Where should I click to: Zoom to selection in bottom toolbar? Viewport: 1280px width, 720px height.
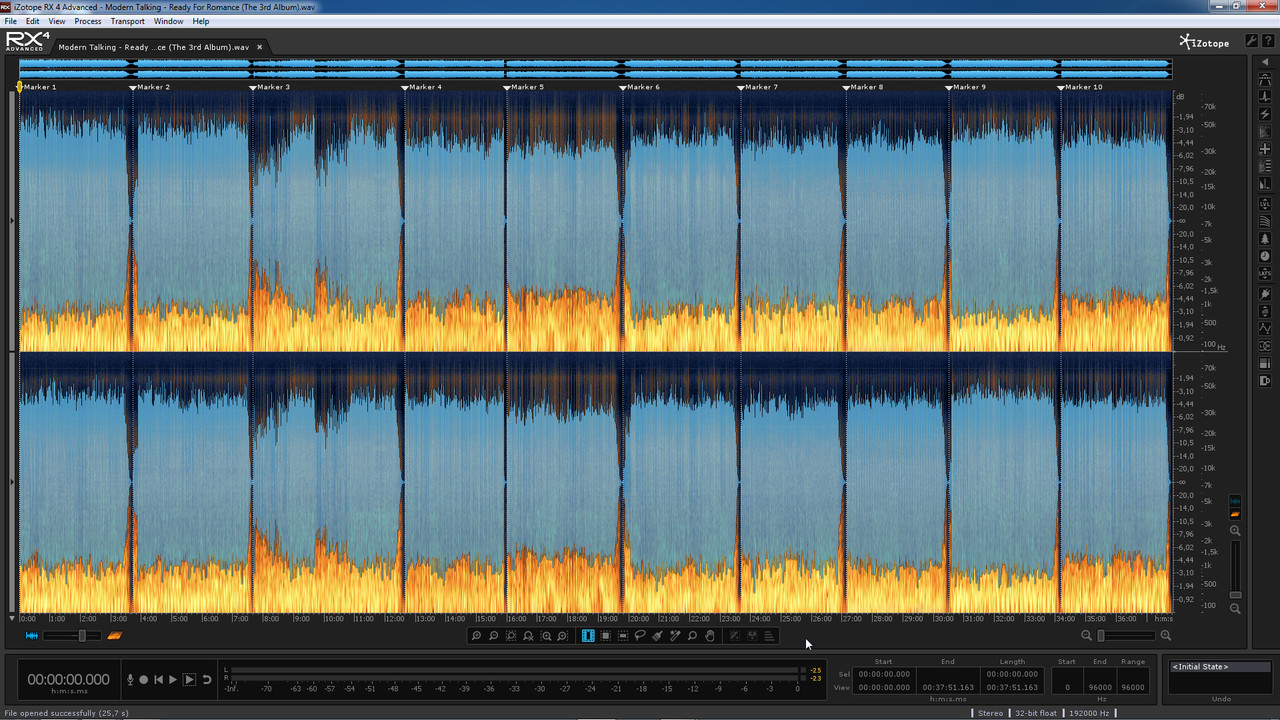[511, 636]
